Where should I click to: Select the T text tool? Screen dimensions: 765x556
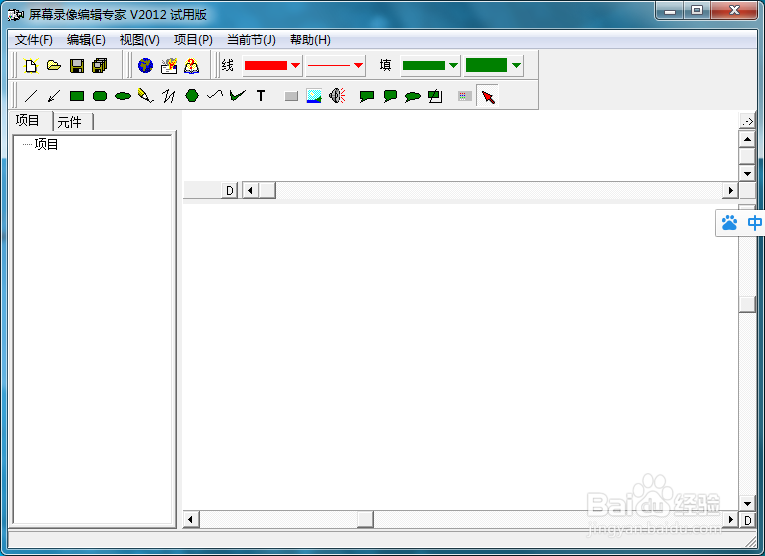click(x=261, y=96)
